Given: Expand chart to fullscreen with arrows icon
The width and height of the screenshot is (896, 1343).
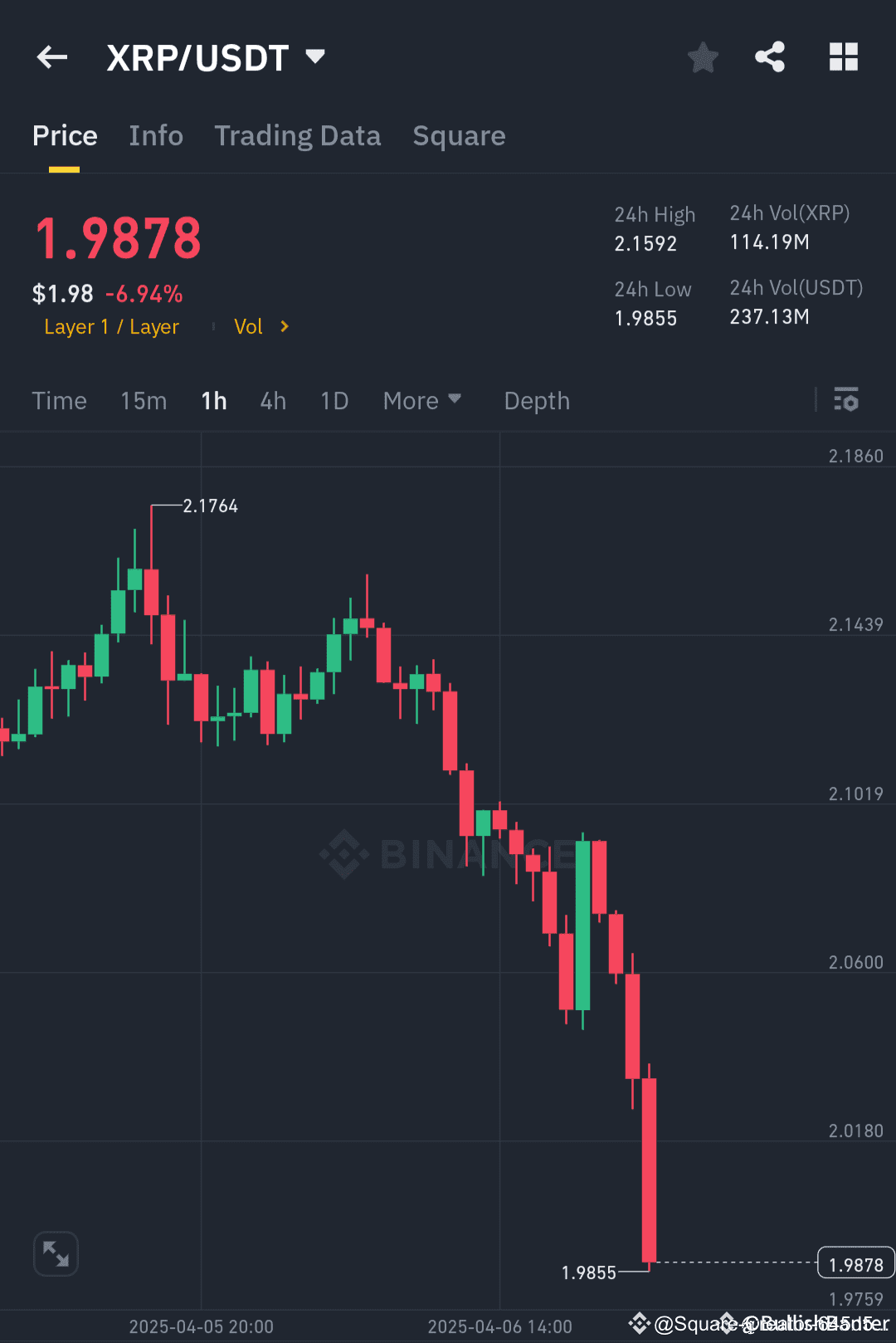Looking at the screenshot, I should tap(56, 1253).
